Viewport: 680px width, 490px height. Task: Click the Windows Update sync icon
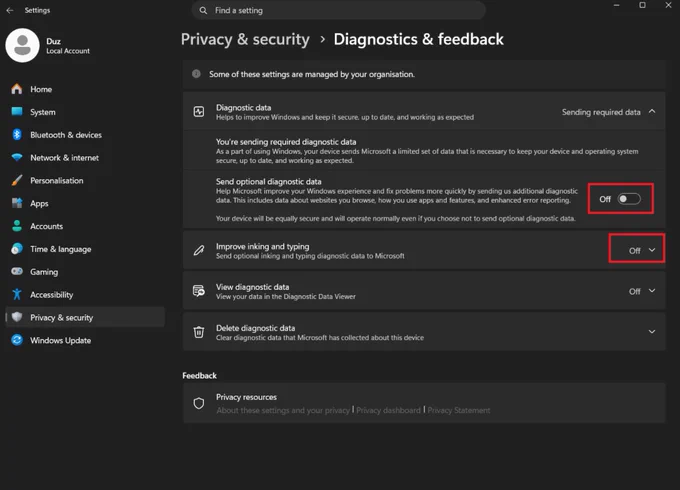coord(17,340)
